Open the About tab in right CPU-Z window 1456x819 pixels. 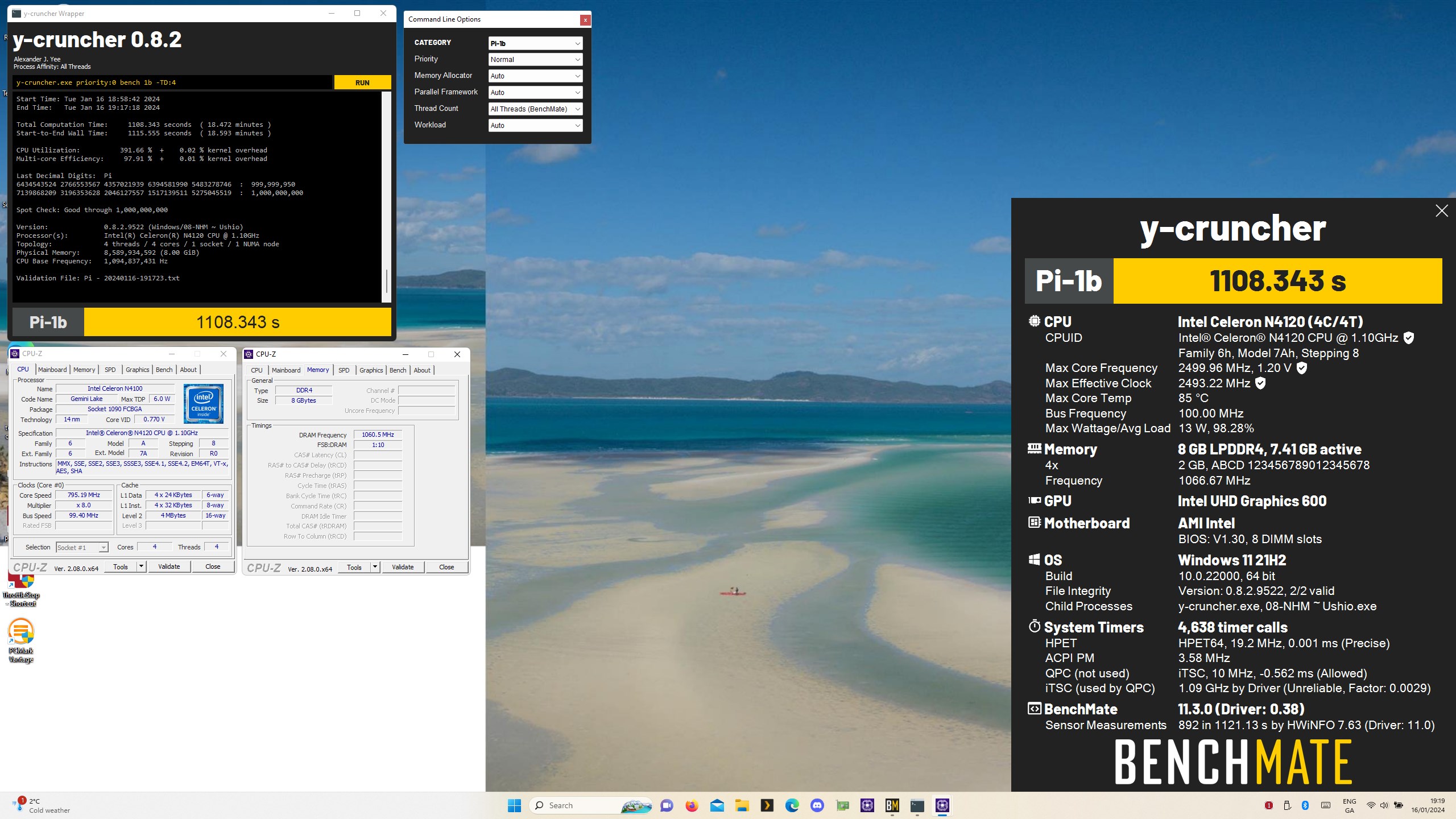click(x=422, y=370)
